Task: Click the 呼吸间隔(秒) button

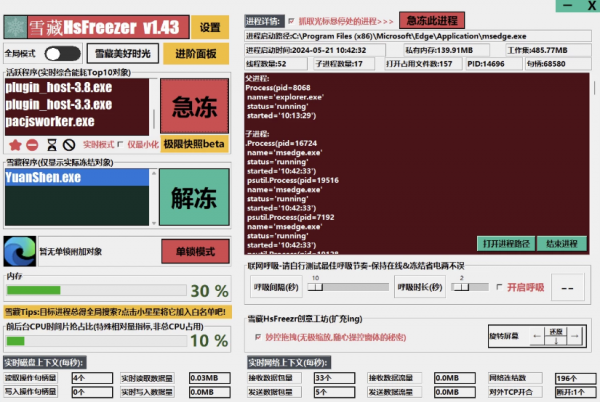Action: 276,287
